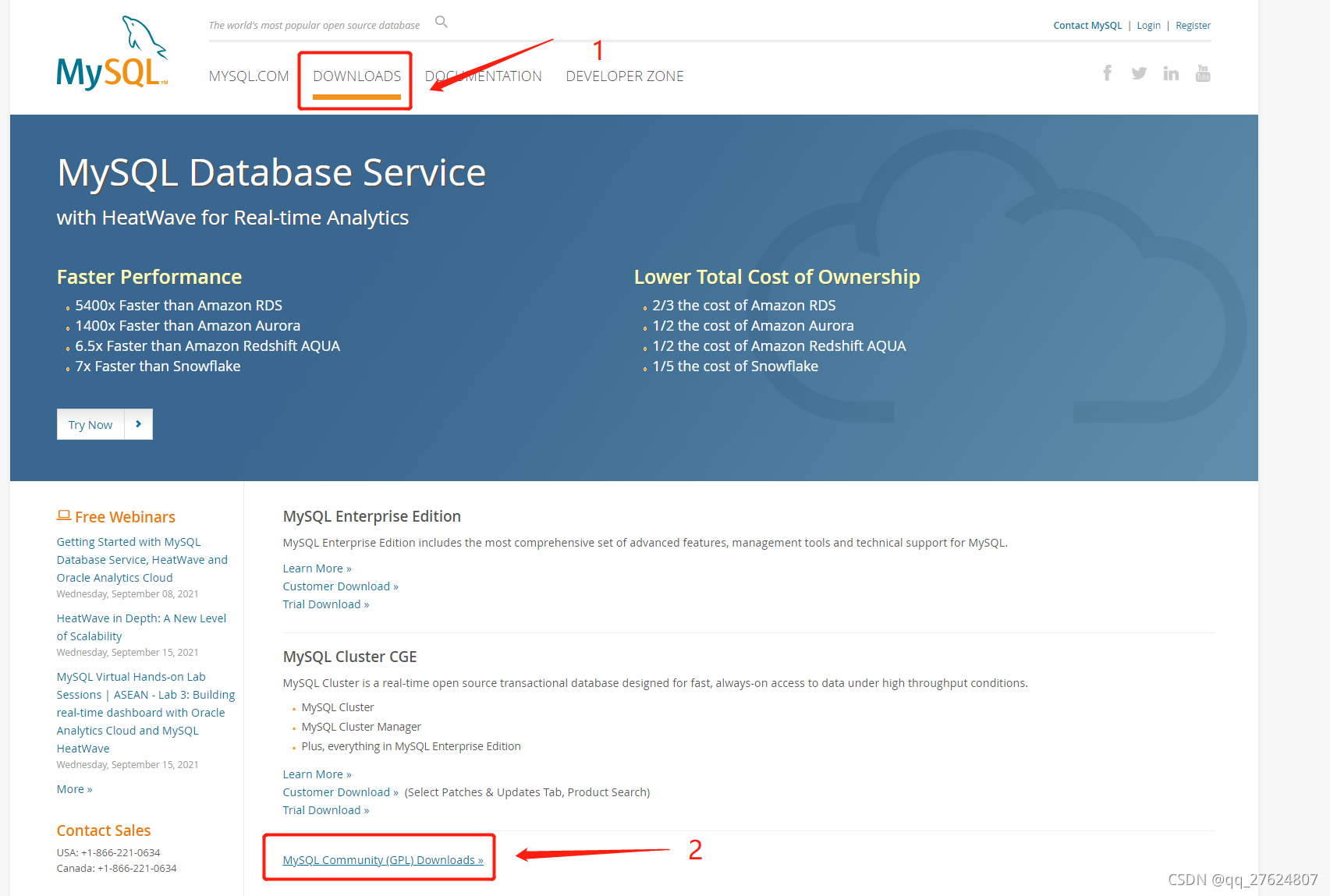Open the MySQL Facebook page icon
This screenshot has height=896, width=1330.
click(1107, 73)
